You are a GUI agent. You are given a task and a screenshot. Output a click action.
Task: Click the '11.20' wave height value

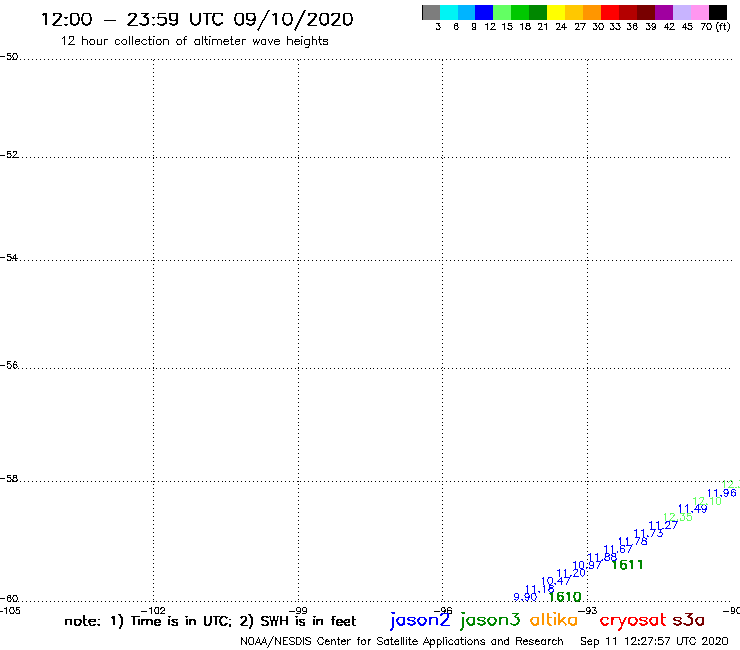pyautogui.click(x=571, y=573)
